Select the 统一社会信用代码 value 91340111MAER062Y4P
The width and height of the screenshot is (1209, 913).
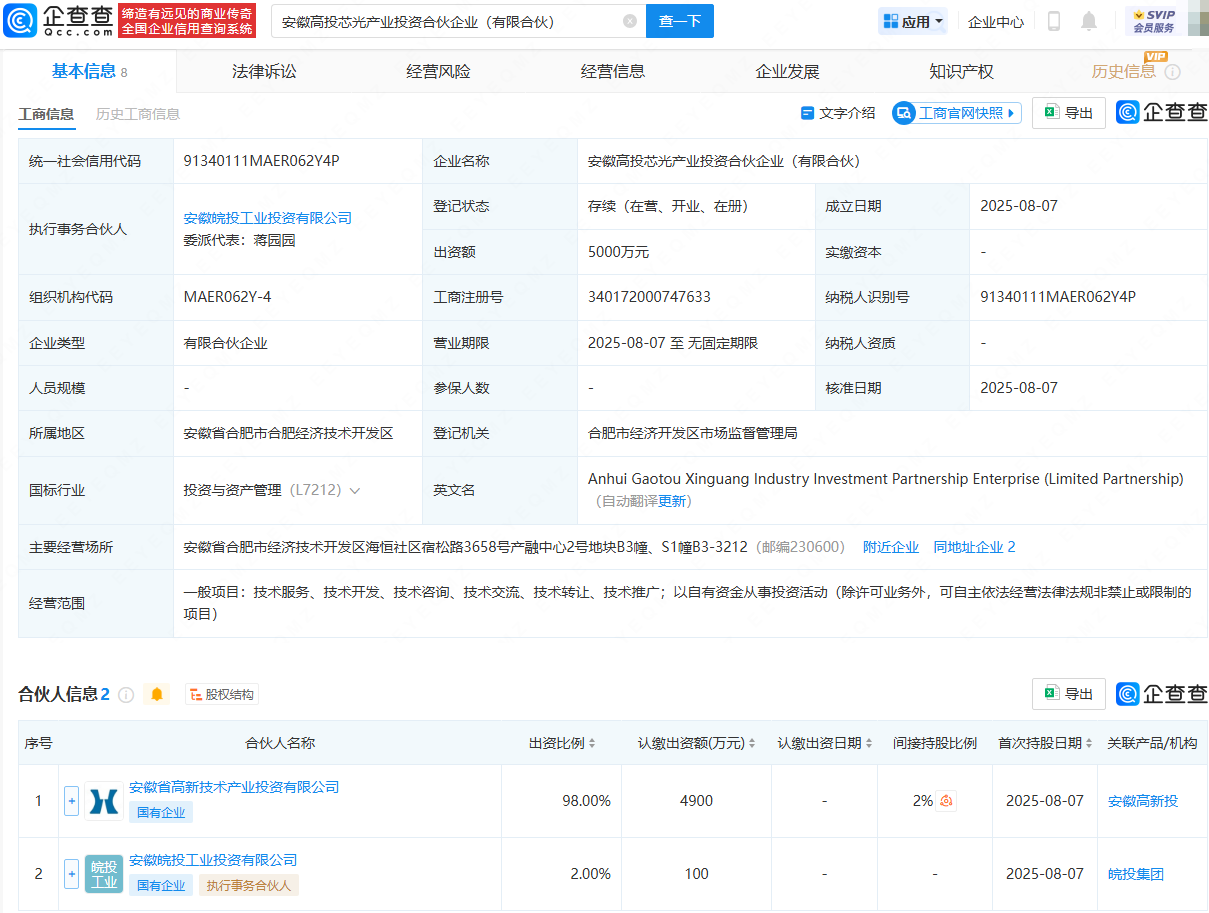point(262,160)
